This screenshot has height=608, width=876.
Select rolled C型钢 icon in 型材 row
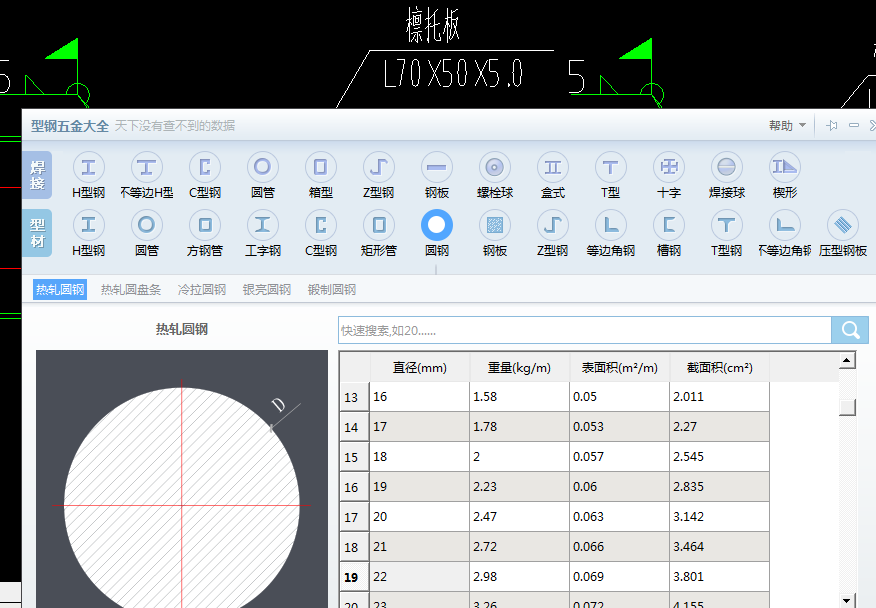321,225
